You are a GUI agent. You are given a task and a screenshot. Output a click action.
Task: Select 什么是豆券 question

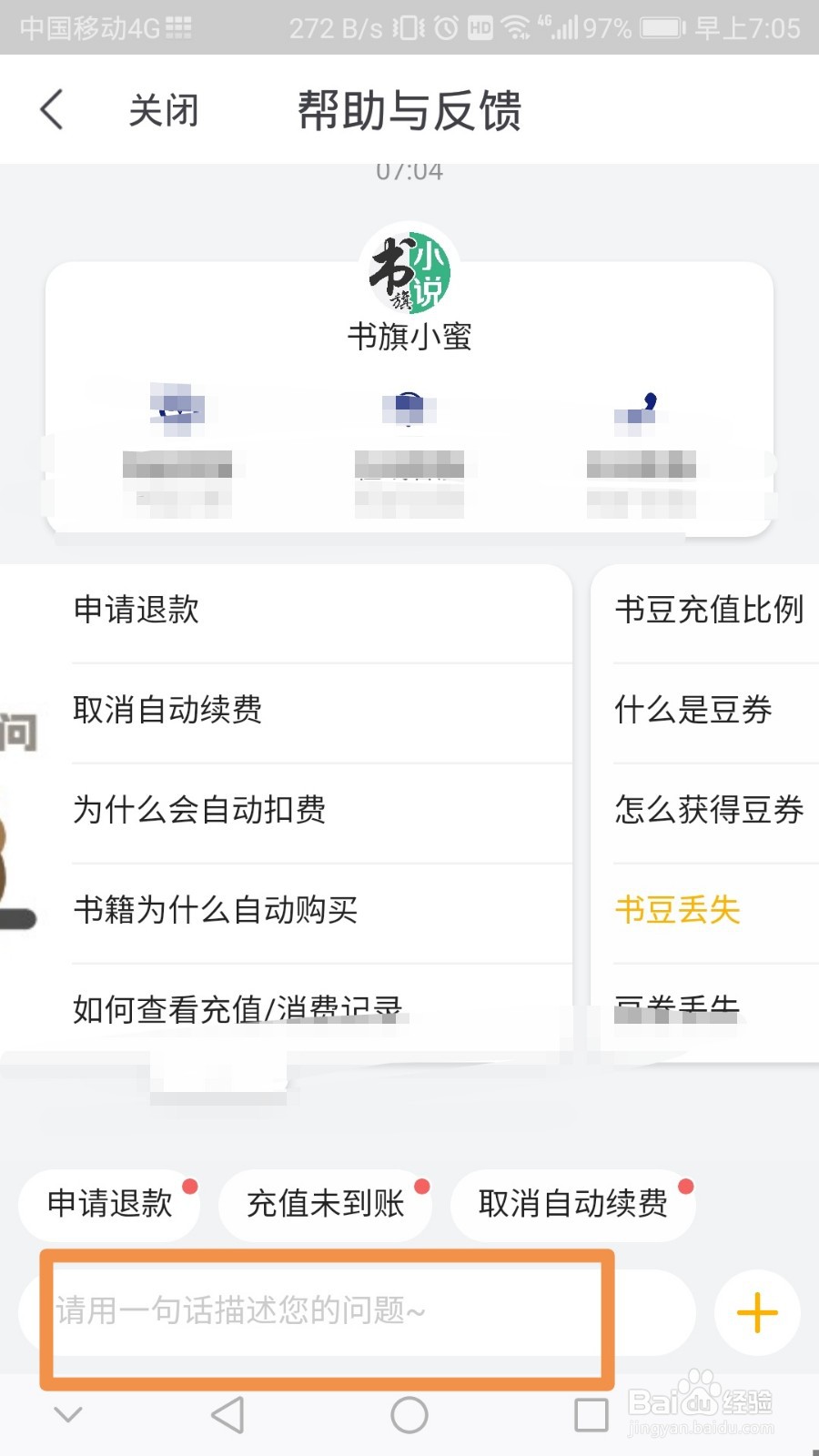pos(693,710)
